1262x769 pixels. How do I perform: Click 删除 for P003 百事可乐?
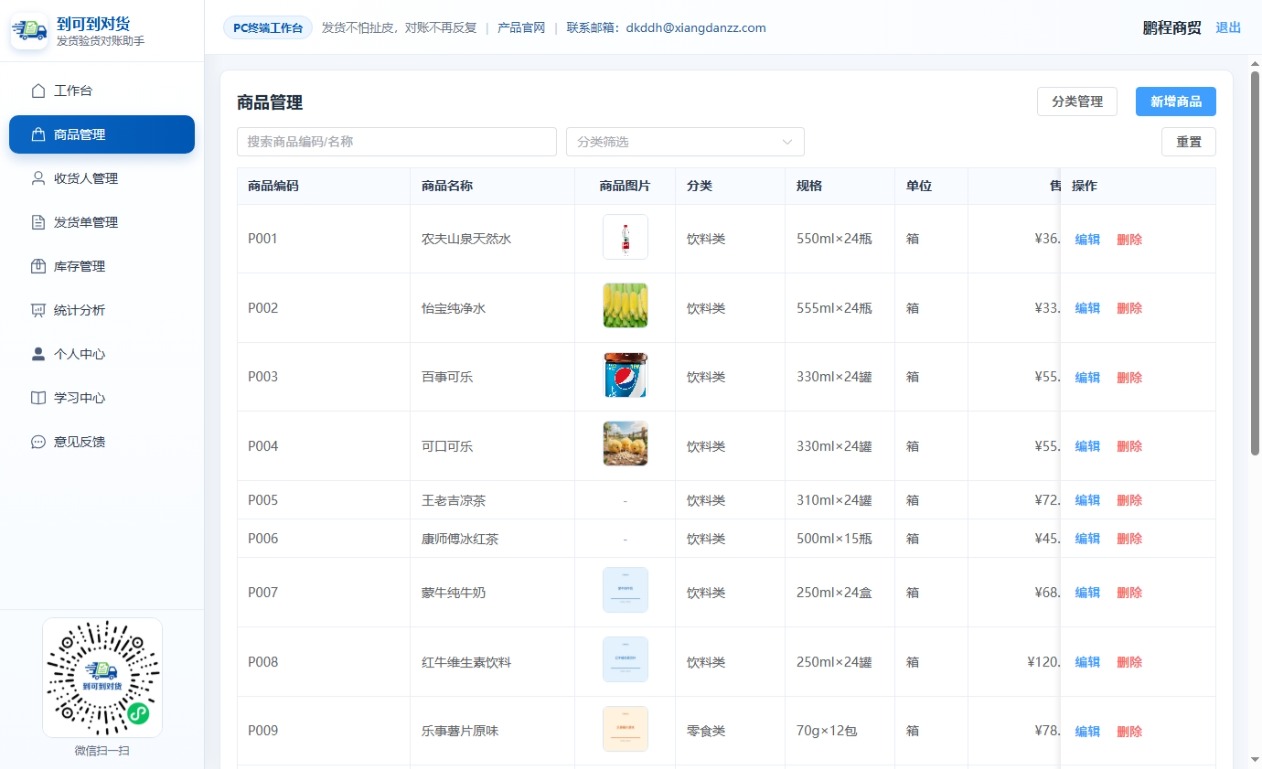click(1129, 377)
